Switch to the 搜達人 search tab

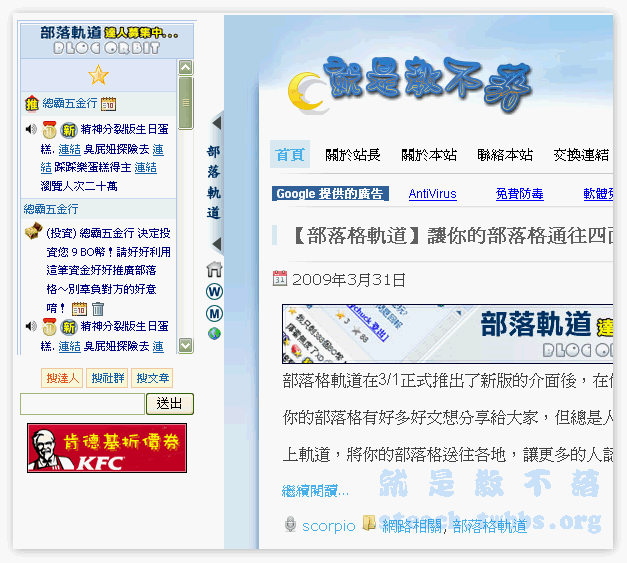[62, 378]
